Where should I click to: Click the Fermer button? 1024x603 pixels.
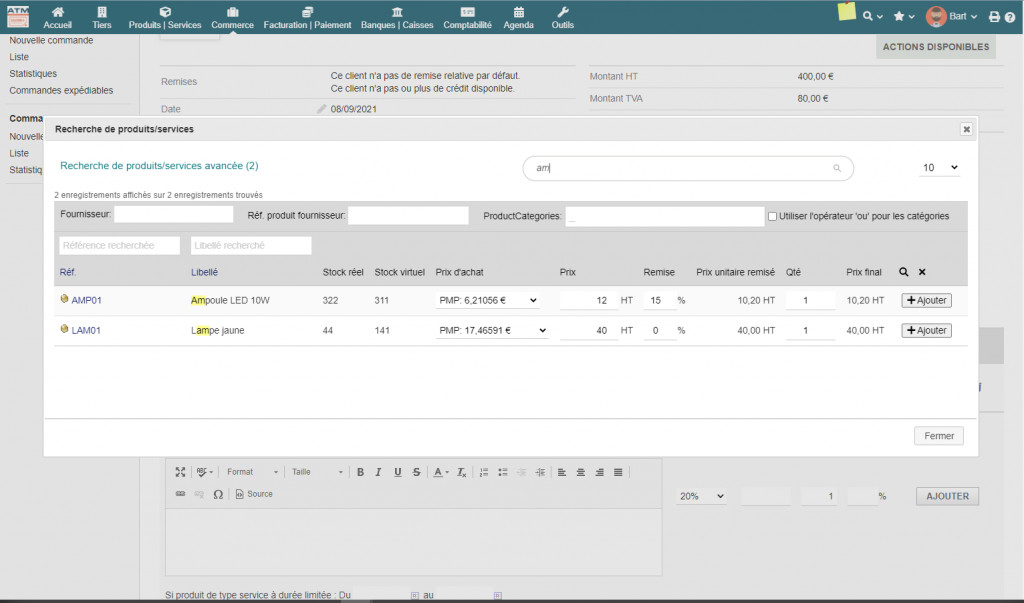pos(938,436)
